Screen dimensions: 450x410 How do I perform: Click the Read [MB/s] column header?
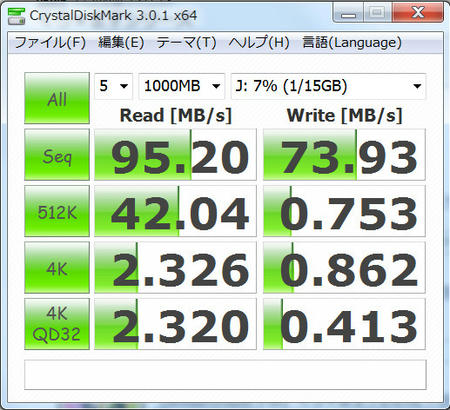click(176, 116)
